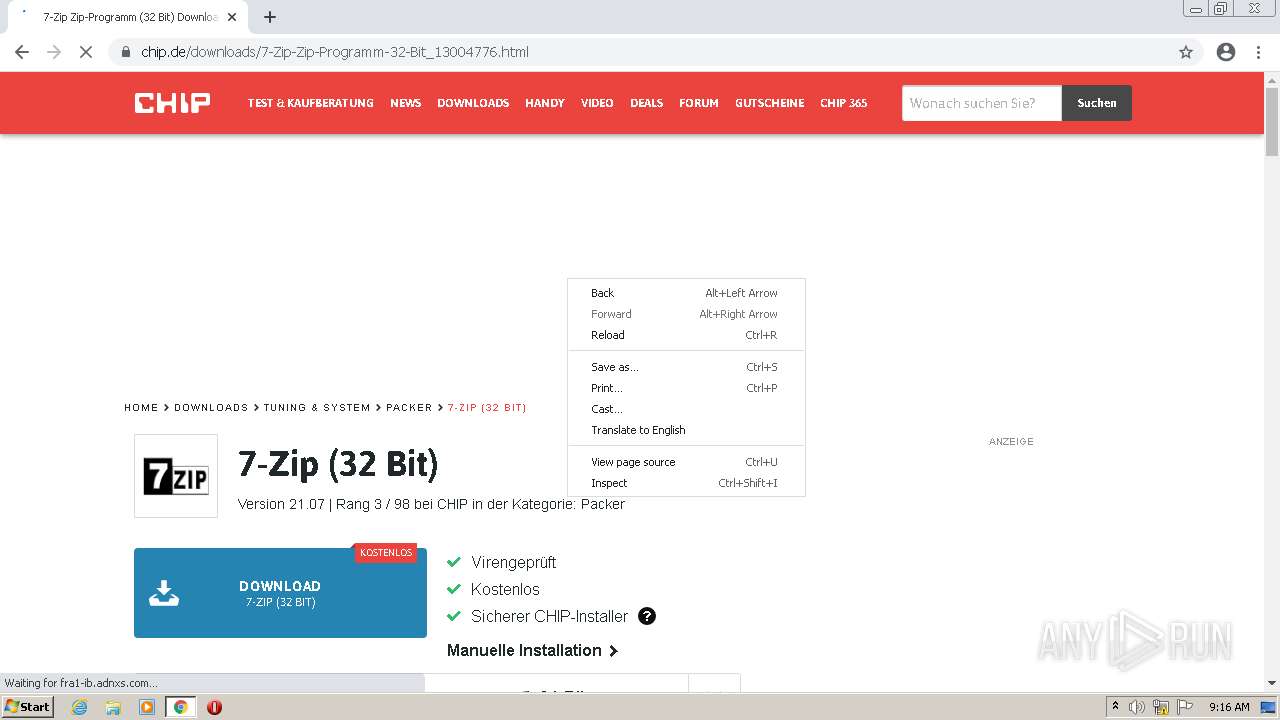The width and height of the screenshot is (1280, 720).
Task: Click the Suchen search button
Action: tap(1097, 103)
